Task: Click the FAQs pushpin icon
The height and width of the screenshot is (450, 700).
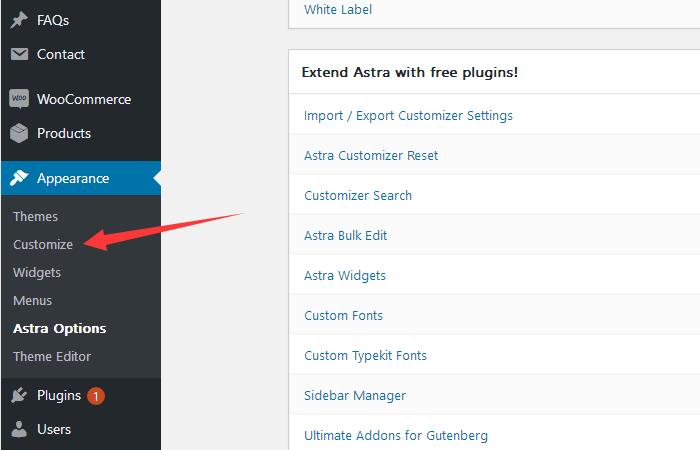Action: (x=19, y=20)
